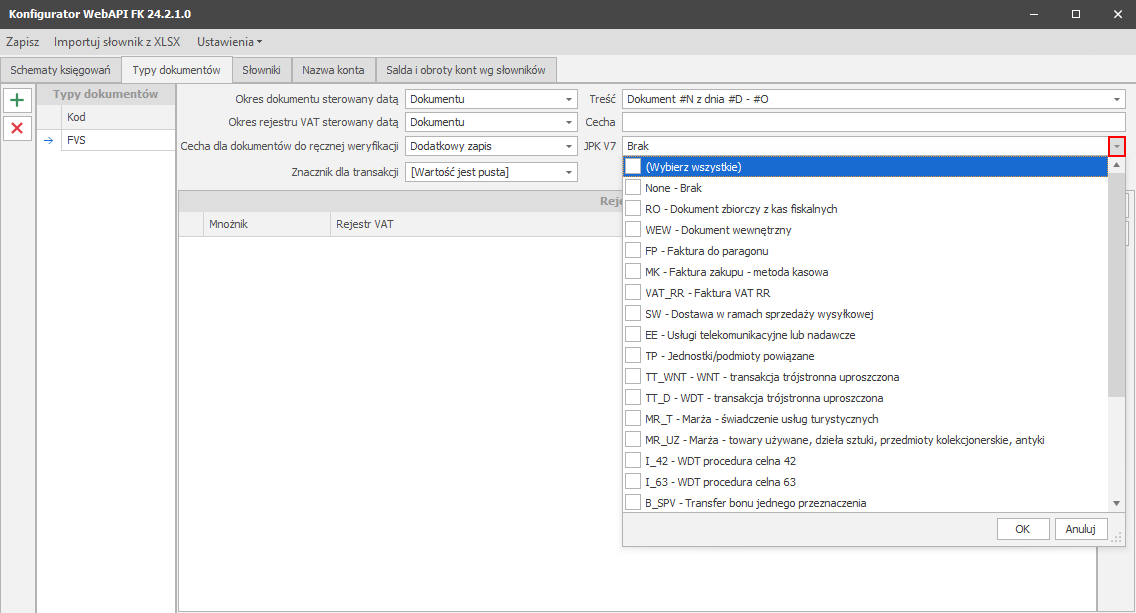This screenshot has height=613, width=1136.
Task: Open the Treść dropdown list
Action: (1116, 99)
